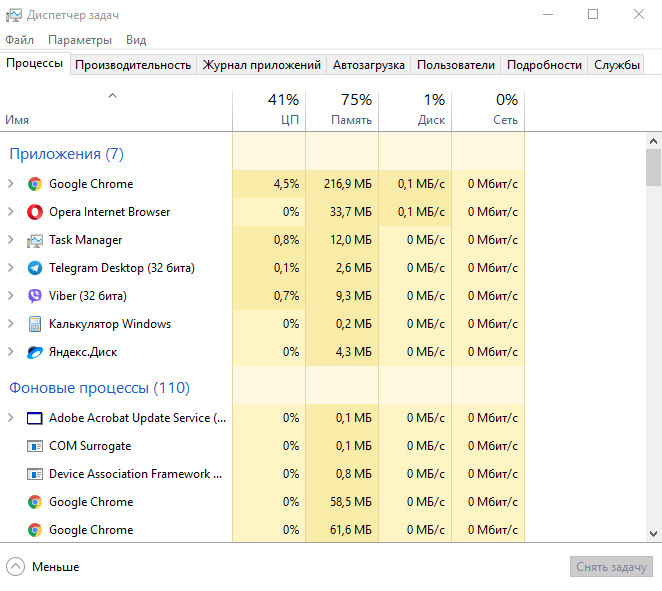Image resolution: width=662 pixels, height=591 pixels.
Task: Click the 9,3 МБ memory value
Action: tap(354, 296)
